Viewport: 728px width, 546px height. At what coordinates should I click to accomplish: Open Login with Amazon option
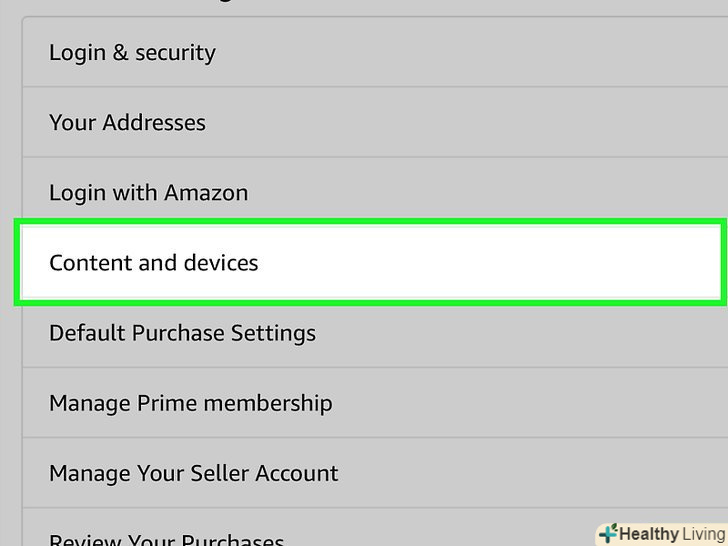[x=370, y=193]
